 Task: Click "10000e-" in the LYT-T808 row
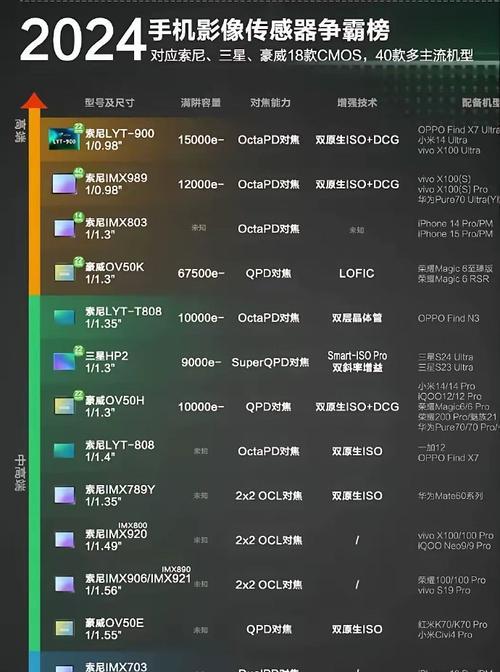pos(201,318)
